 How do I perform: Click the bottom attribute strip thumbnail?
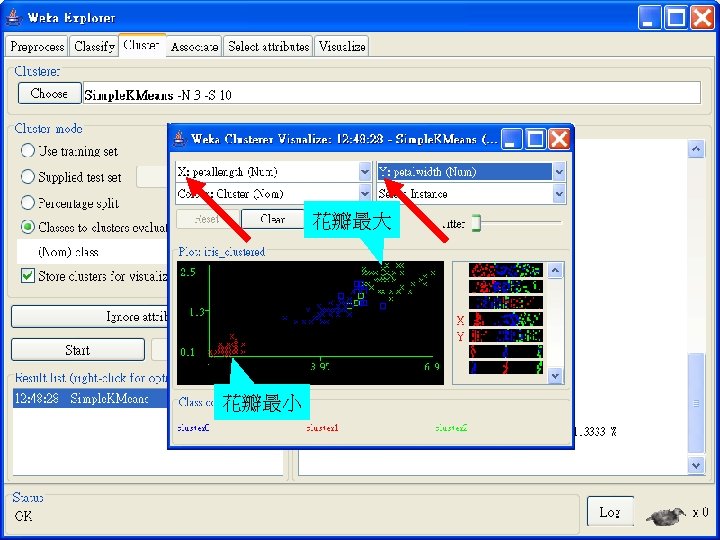tap(506, 368)
